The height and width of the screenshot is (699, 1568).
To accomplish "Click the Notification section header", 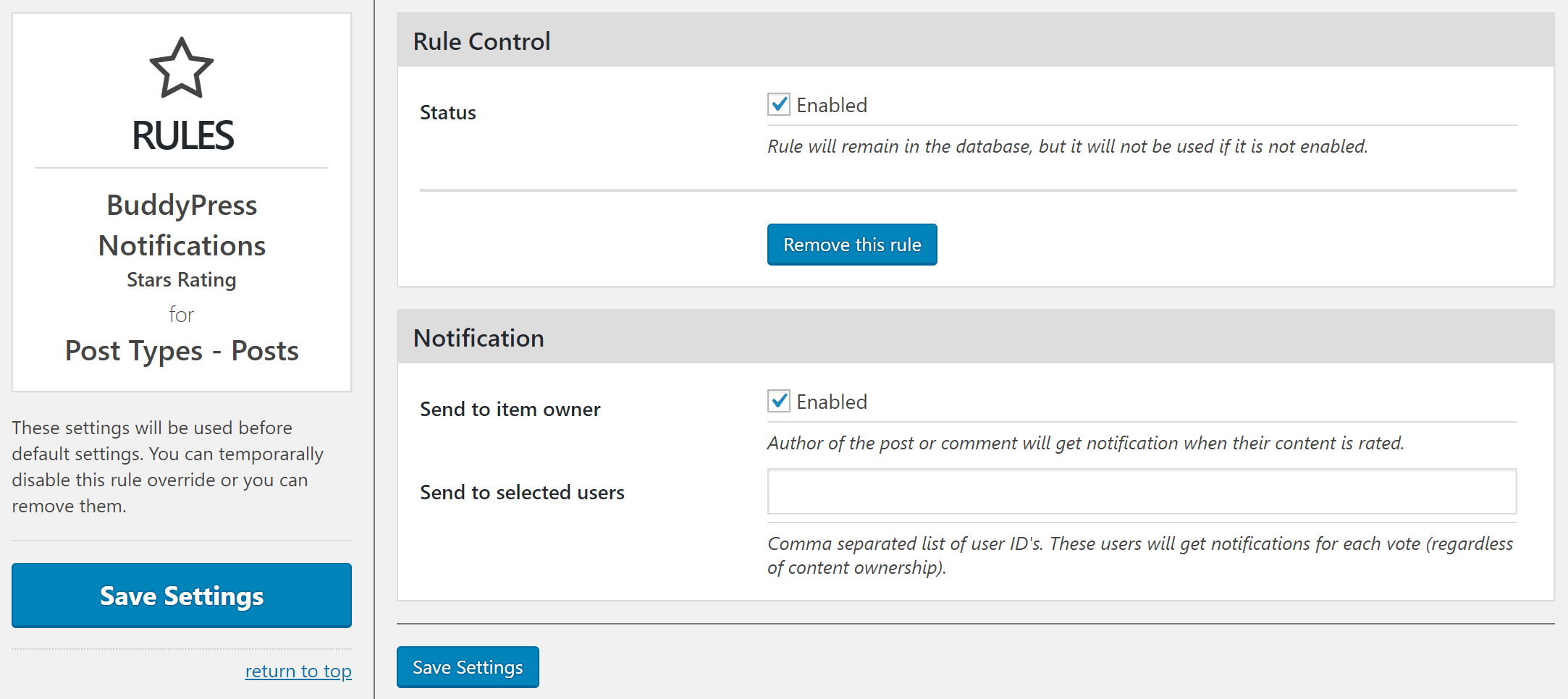I will pyautogui.click(x=975, y=337).
